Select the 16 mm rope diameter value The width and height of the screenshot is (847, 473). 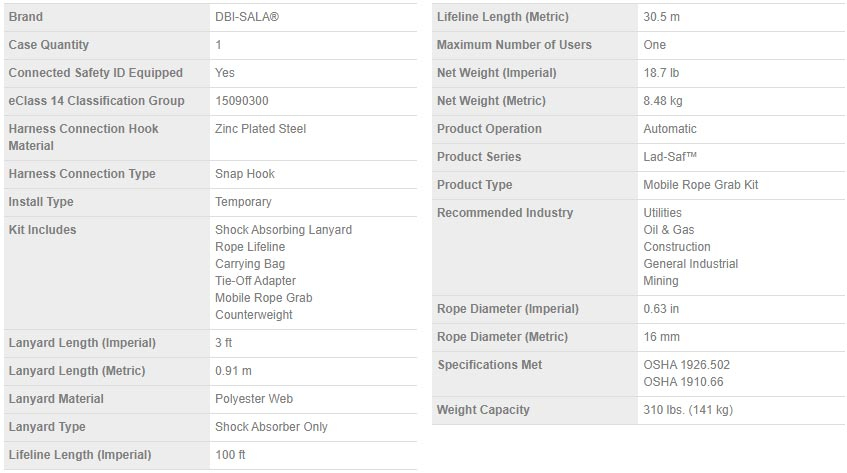click(x=662, y=337)
